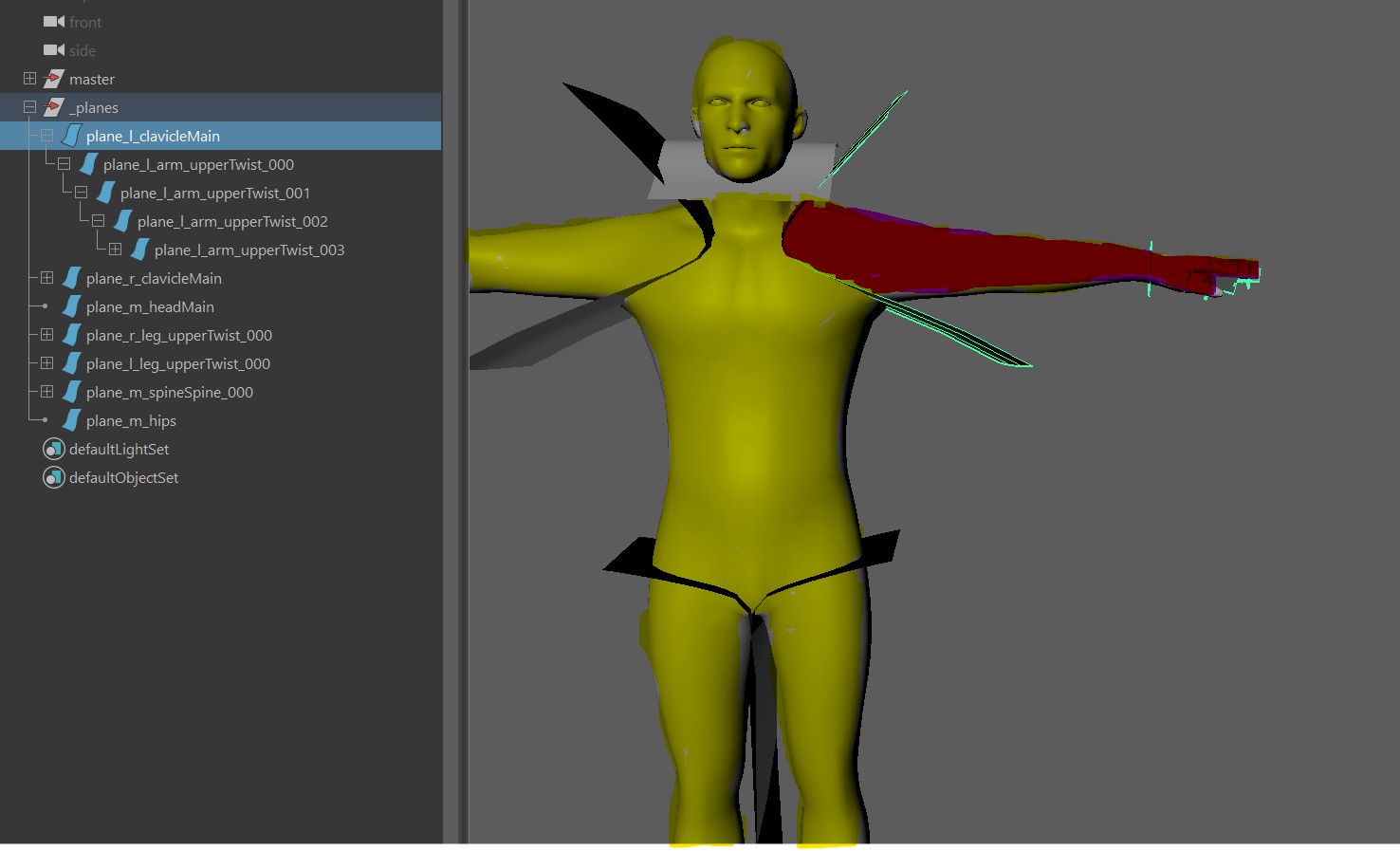Expand plane_l_arm_upperTwist_003 children
This screenshot has width=1400, height=851.
[115, 250]
